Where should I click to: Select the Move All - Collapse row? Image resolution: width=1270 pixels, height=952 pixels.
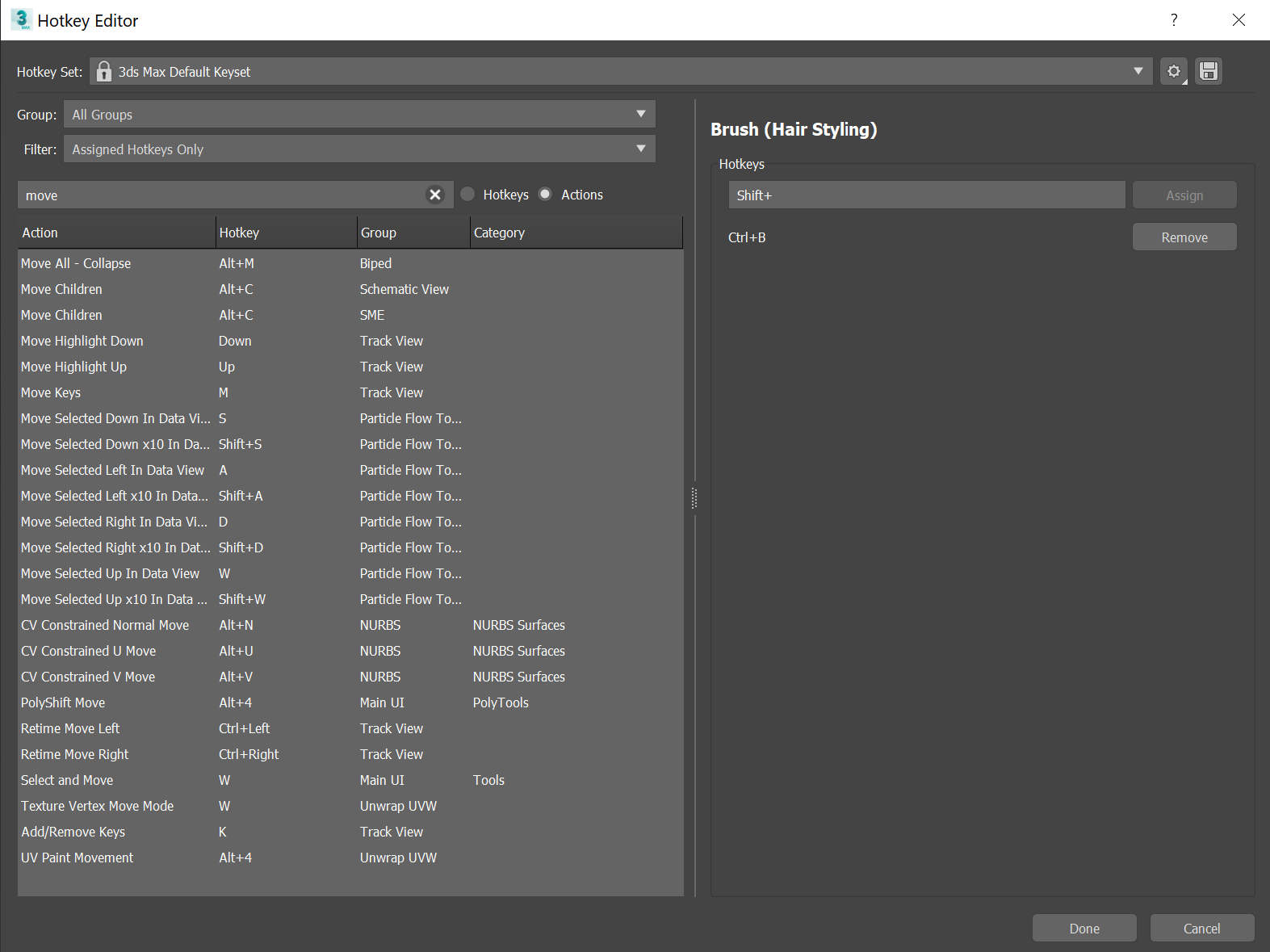(x=350, y=263)
